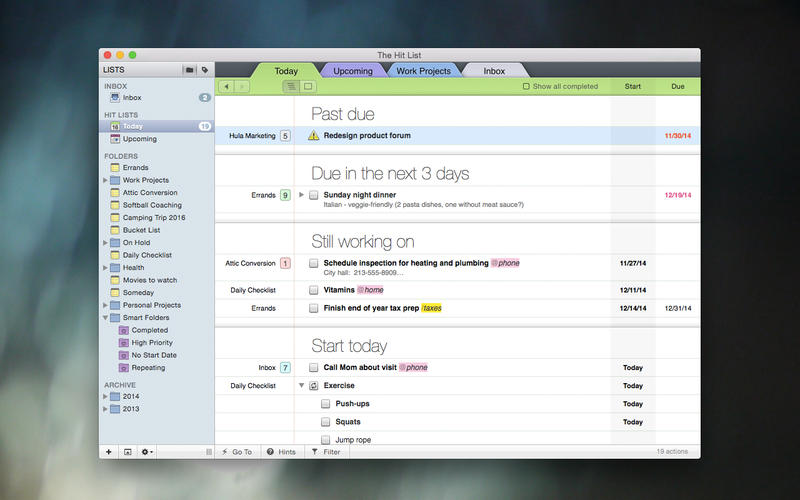Check off the Vitamins task
The width and height of the screenshot is (800, 500).
pos(314,290)
